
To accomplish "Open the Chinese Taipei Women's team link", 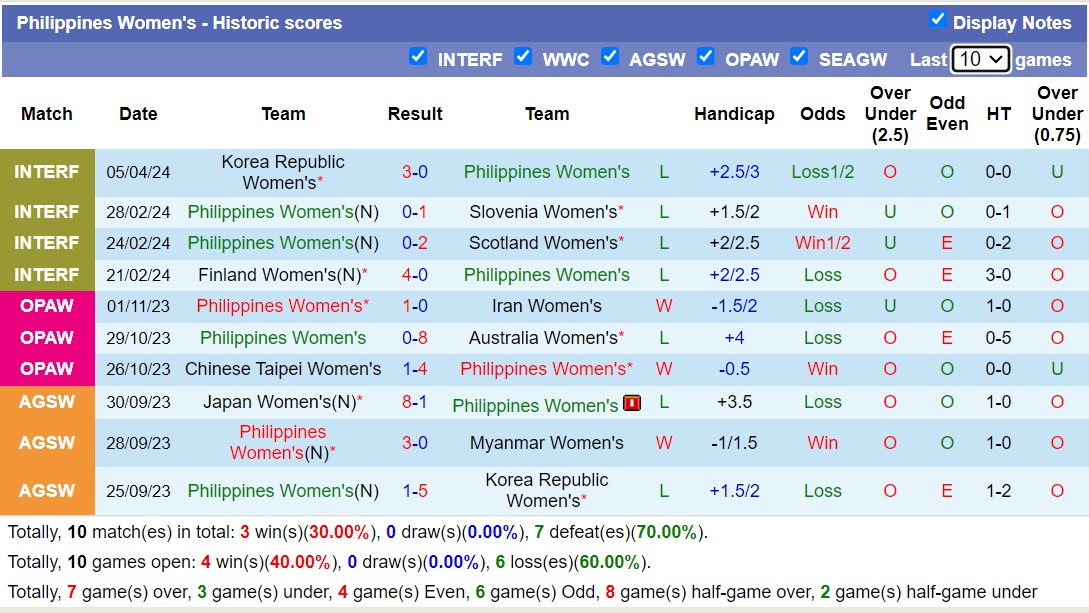I will pos(283,369).
